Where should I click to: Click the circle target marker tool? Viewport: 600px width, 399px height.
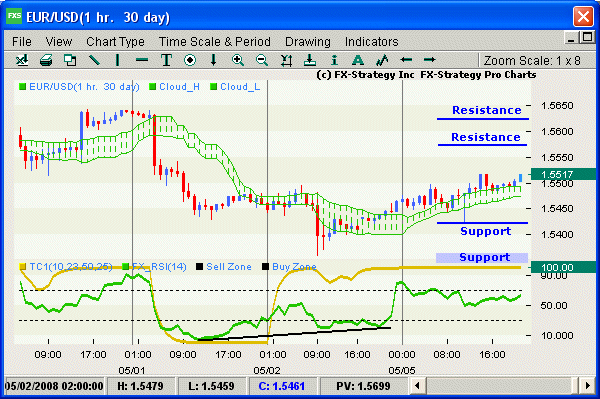pos(190,60)
